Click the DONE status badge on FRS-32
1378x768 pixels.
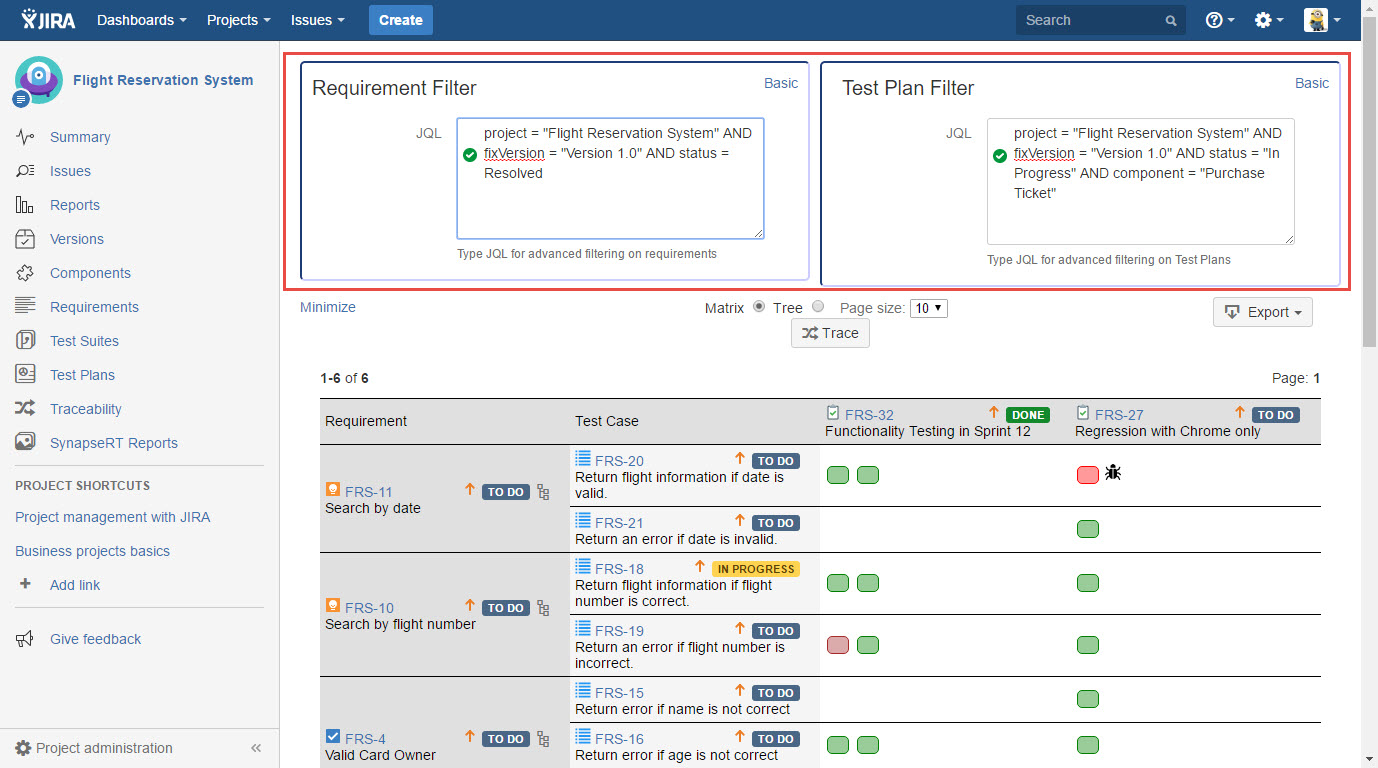tap(1028, 415)
